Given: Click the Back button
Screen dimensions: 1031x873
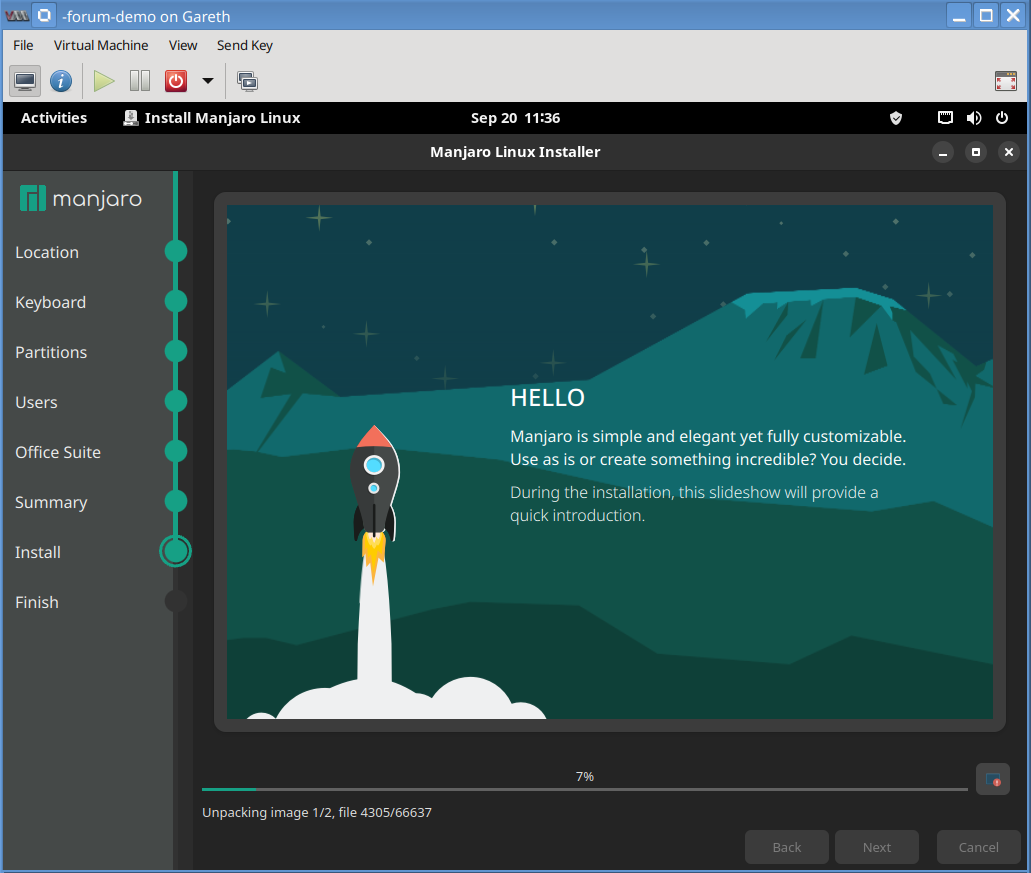Looking at the screenshot, I should click(x=786, y=847).
